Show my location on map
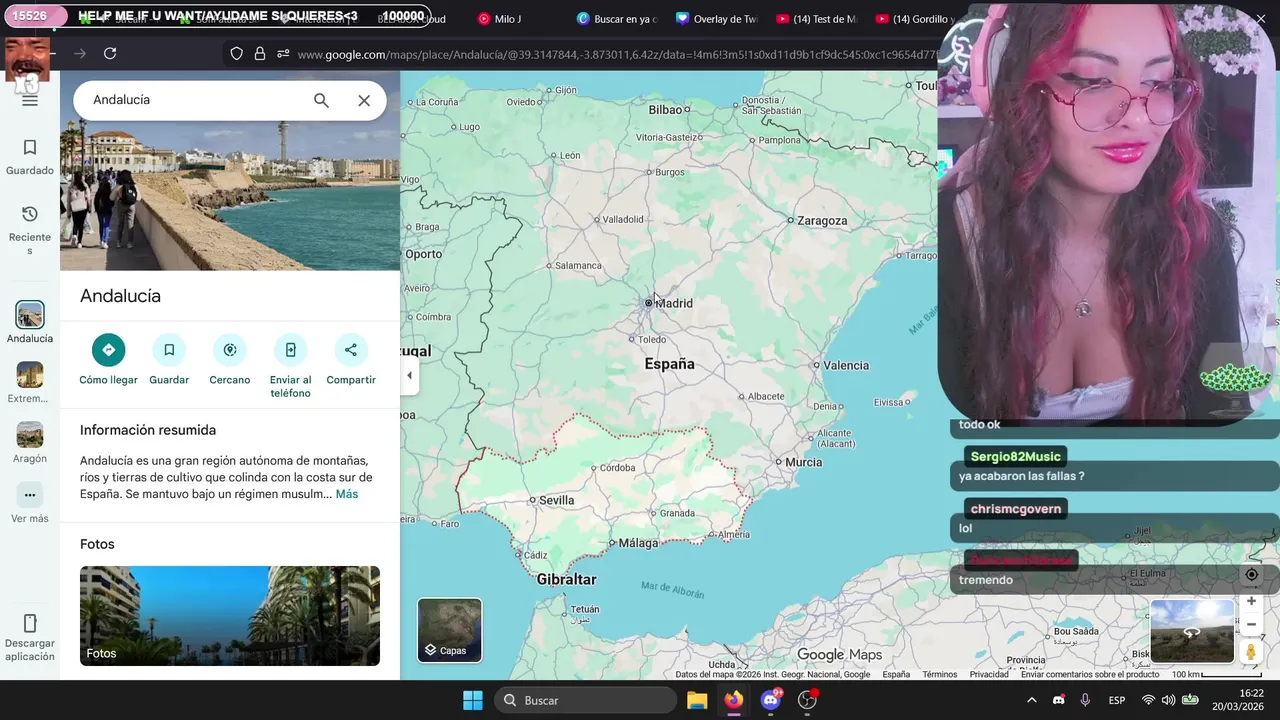The image size is (1280, 720). pyautogui.click(x=1251, y=574)
